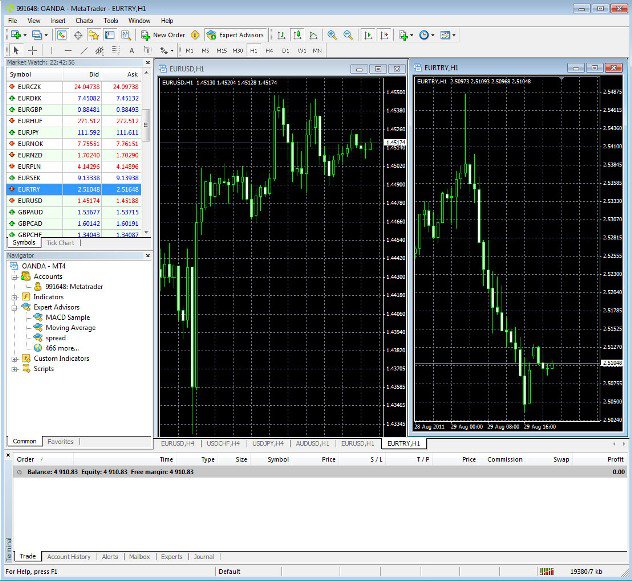Open the Templates dropdown
Viewport: 632px width, 581px height.
point(447,35)
